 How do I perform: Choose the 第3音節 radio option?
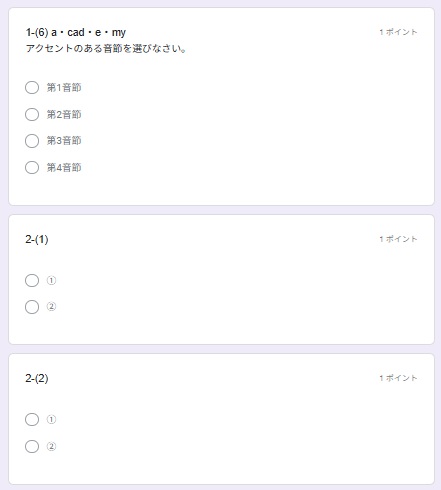[x=32, y=141]
